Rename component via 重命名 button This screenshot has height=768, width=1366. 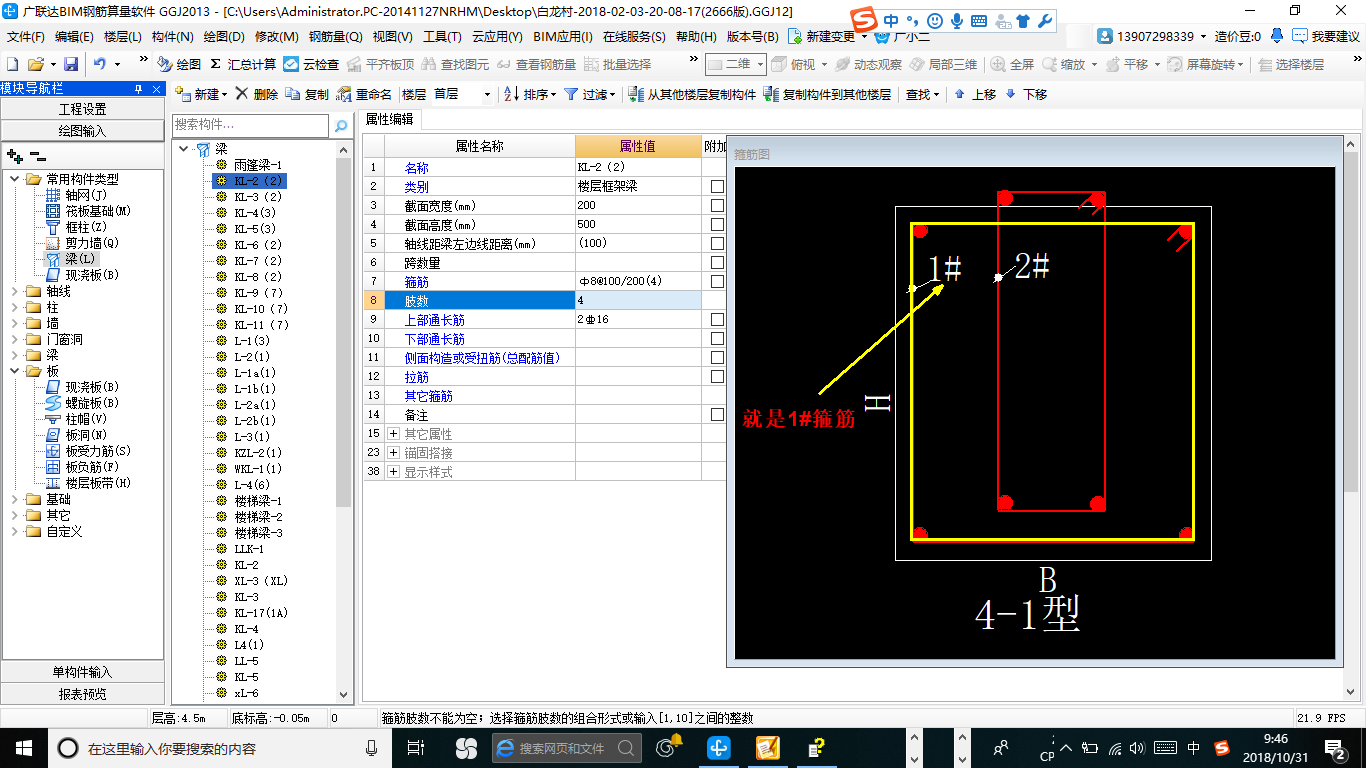(x=364, y=94)
